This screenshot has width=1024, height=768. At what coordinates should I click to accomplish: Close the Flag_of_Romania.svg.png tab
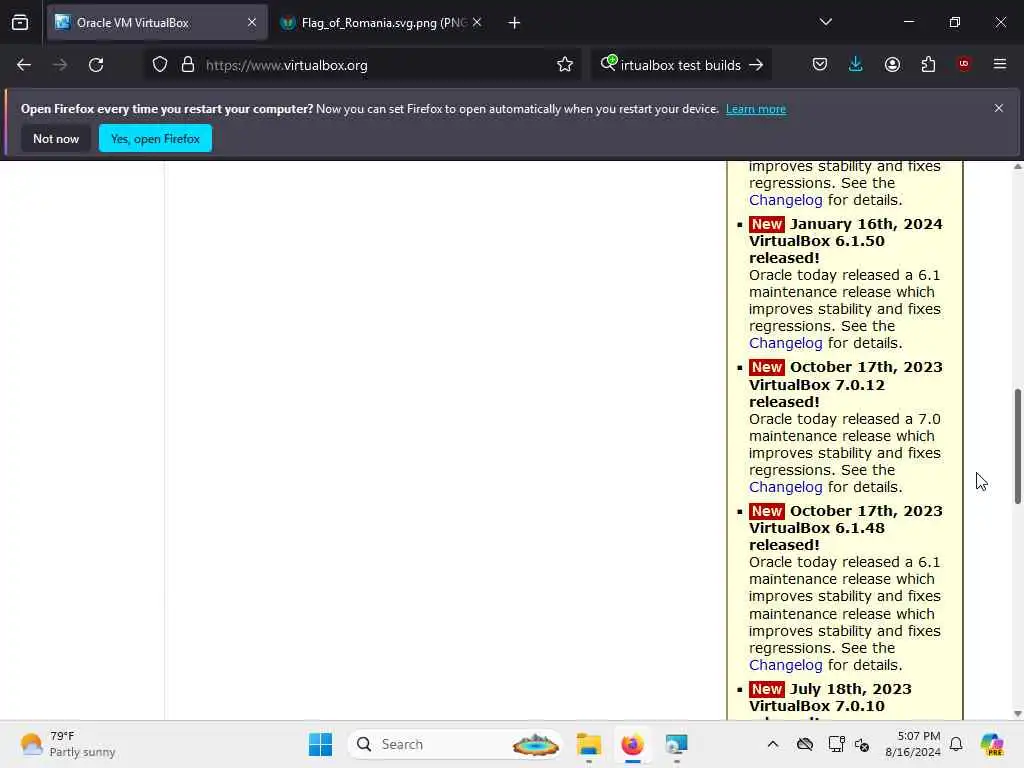click(x=477, y=22)
